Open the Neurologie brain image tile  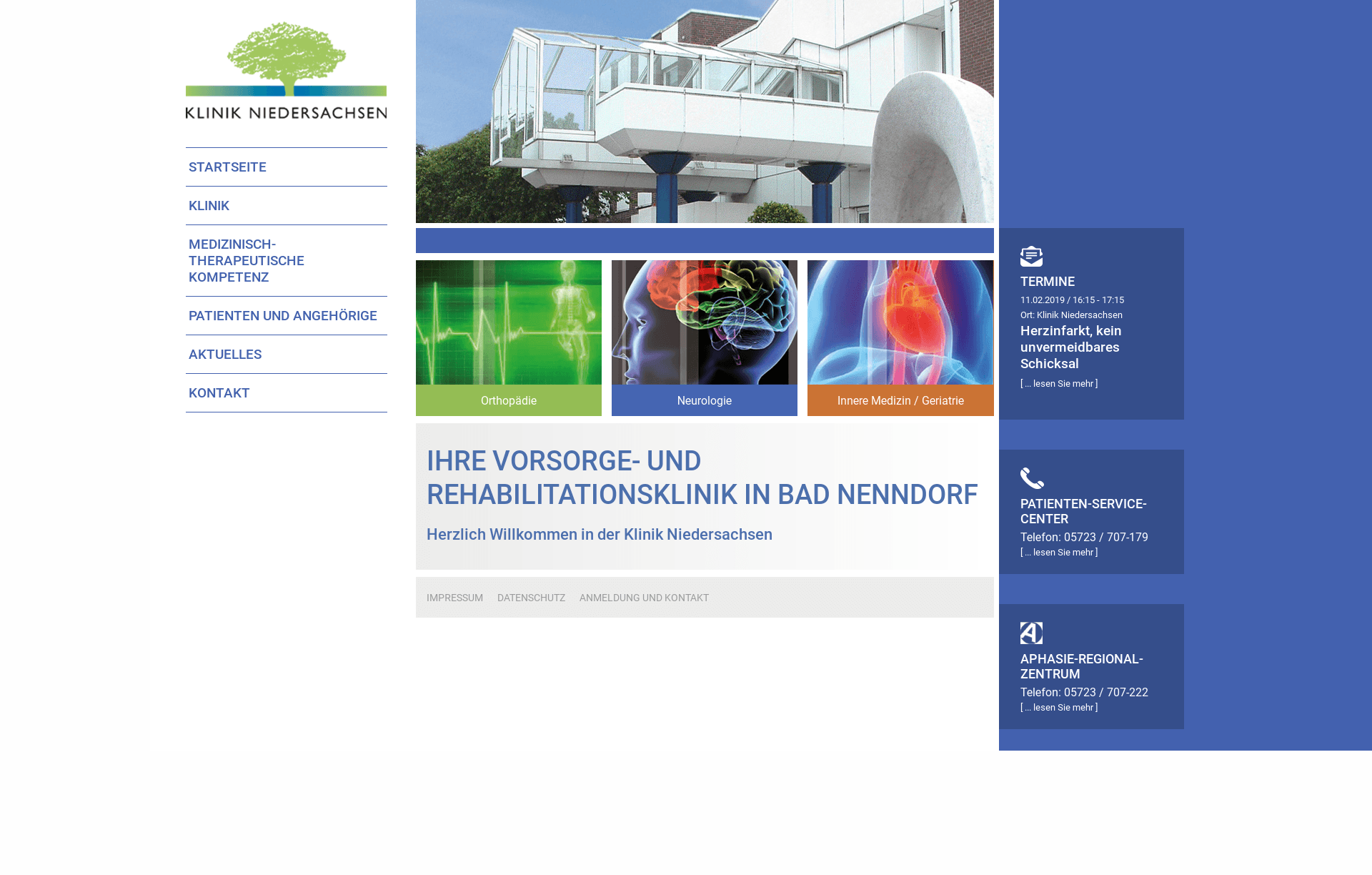(705, 322)
